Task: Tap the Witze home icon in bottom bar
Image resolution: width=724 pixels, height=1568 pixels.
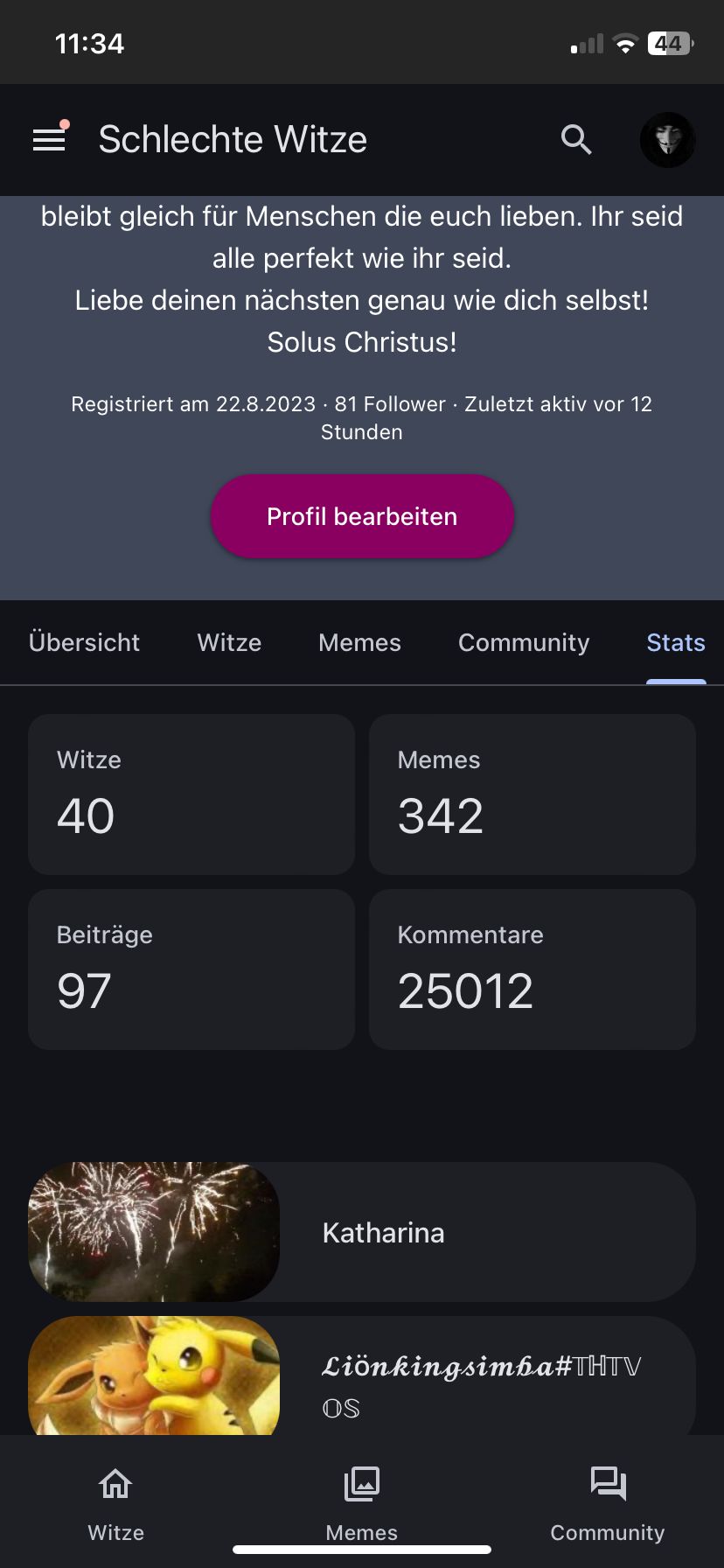Action: (x=115, y=1484)
